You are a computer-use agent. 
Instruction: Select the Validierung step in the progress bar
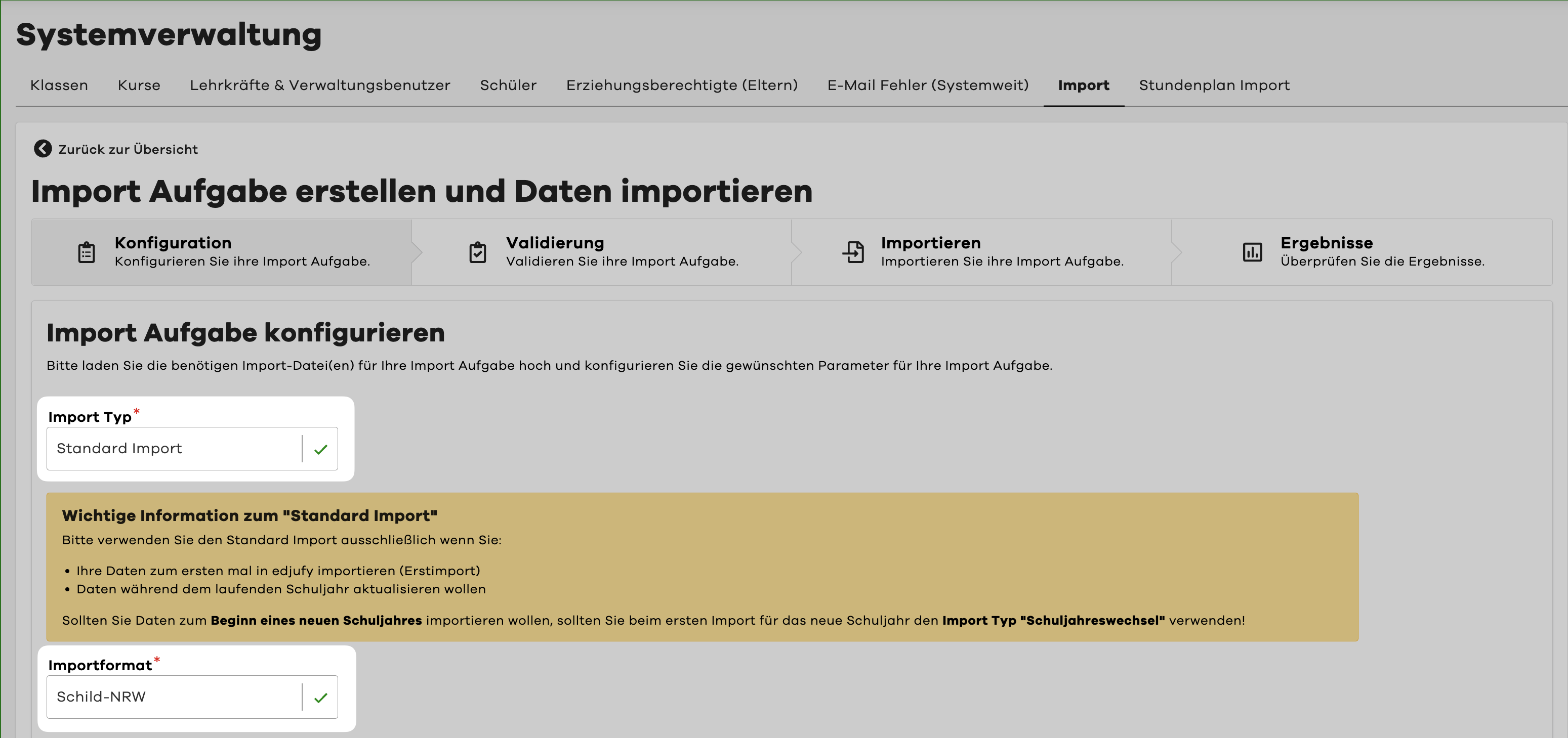point(603,252)
